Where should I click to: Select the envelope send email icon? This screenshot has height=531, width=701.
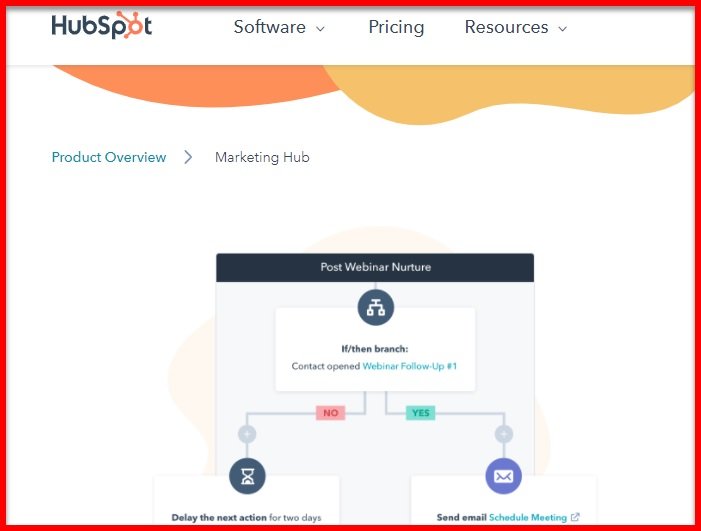pyautogui.click(x=503, y=476)
